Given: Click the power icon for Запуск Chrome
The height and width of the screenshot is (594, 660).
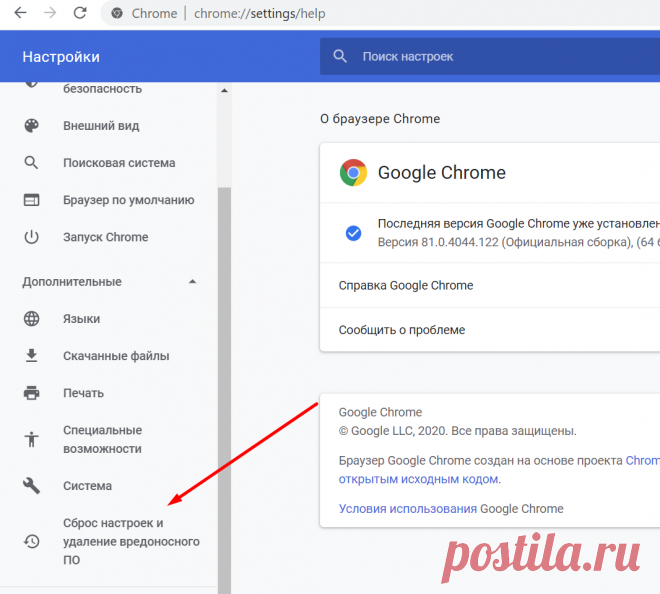Looking at the screenshot, I should [32, 237].
